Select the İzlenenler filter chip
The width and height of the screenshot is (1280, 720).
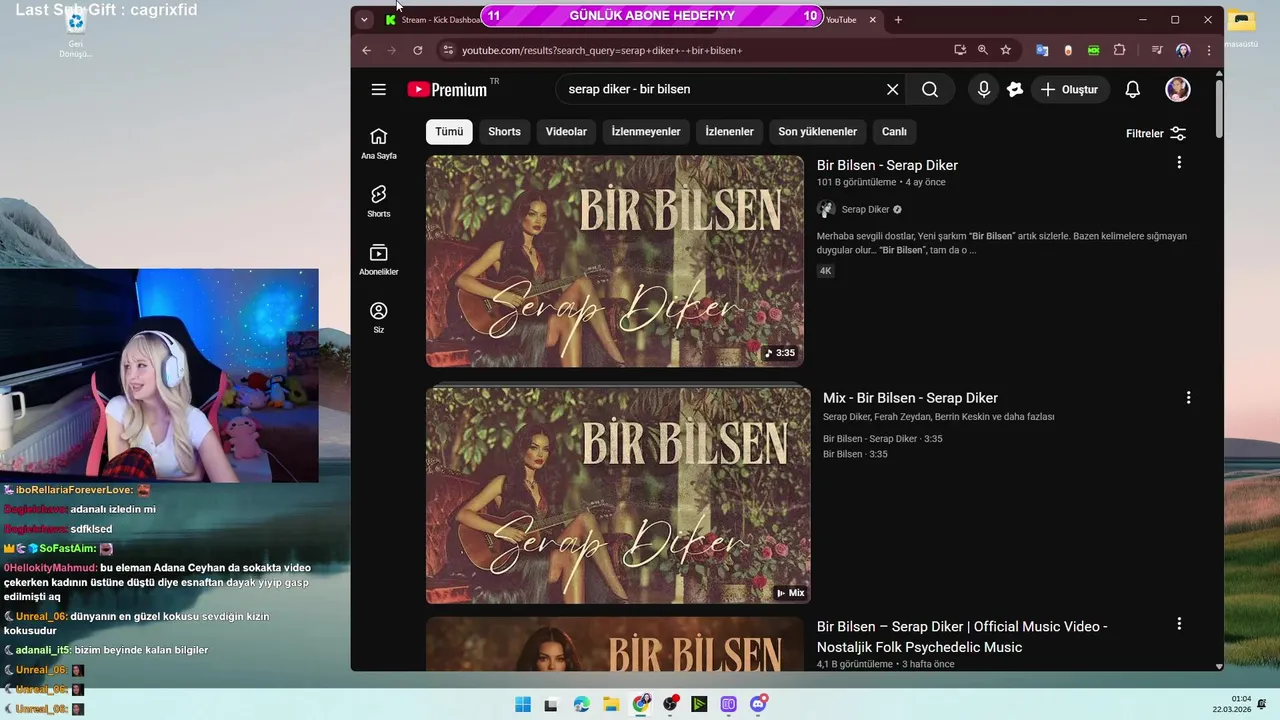tap(729, 132)
